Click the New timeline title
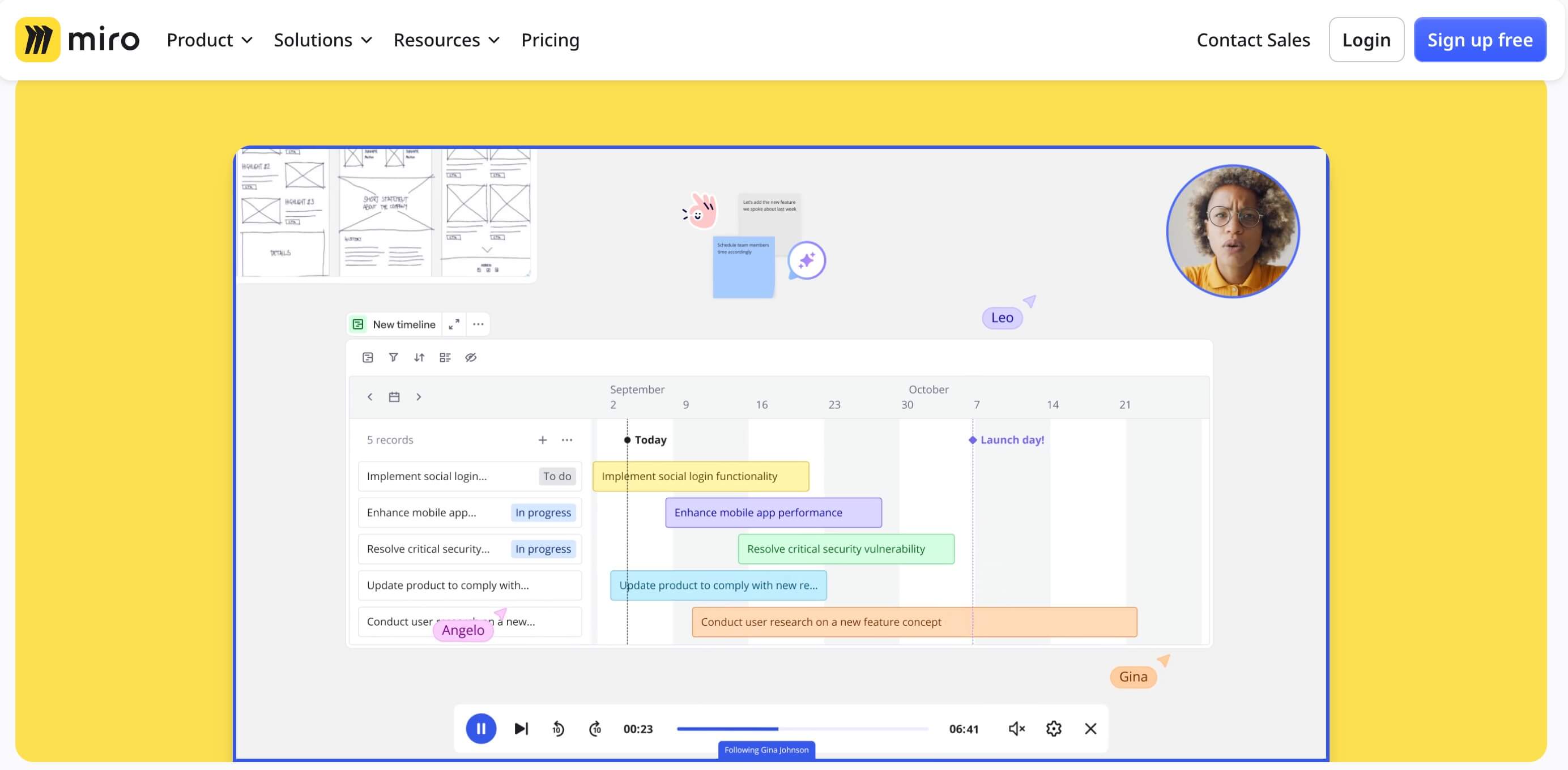This screenshot has height=770, width=1568. (x=404, y=324)
